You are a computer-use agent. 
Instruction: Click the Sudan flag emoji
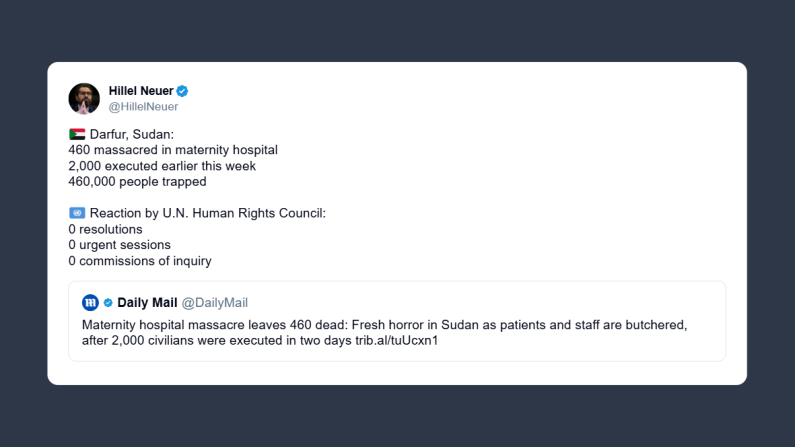click(77, 134)
